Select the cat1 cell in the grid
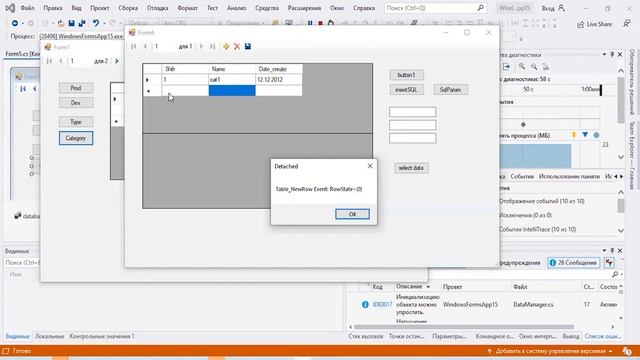The image size is (640, 360). [232, 80]
